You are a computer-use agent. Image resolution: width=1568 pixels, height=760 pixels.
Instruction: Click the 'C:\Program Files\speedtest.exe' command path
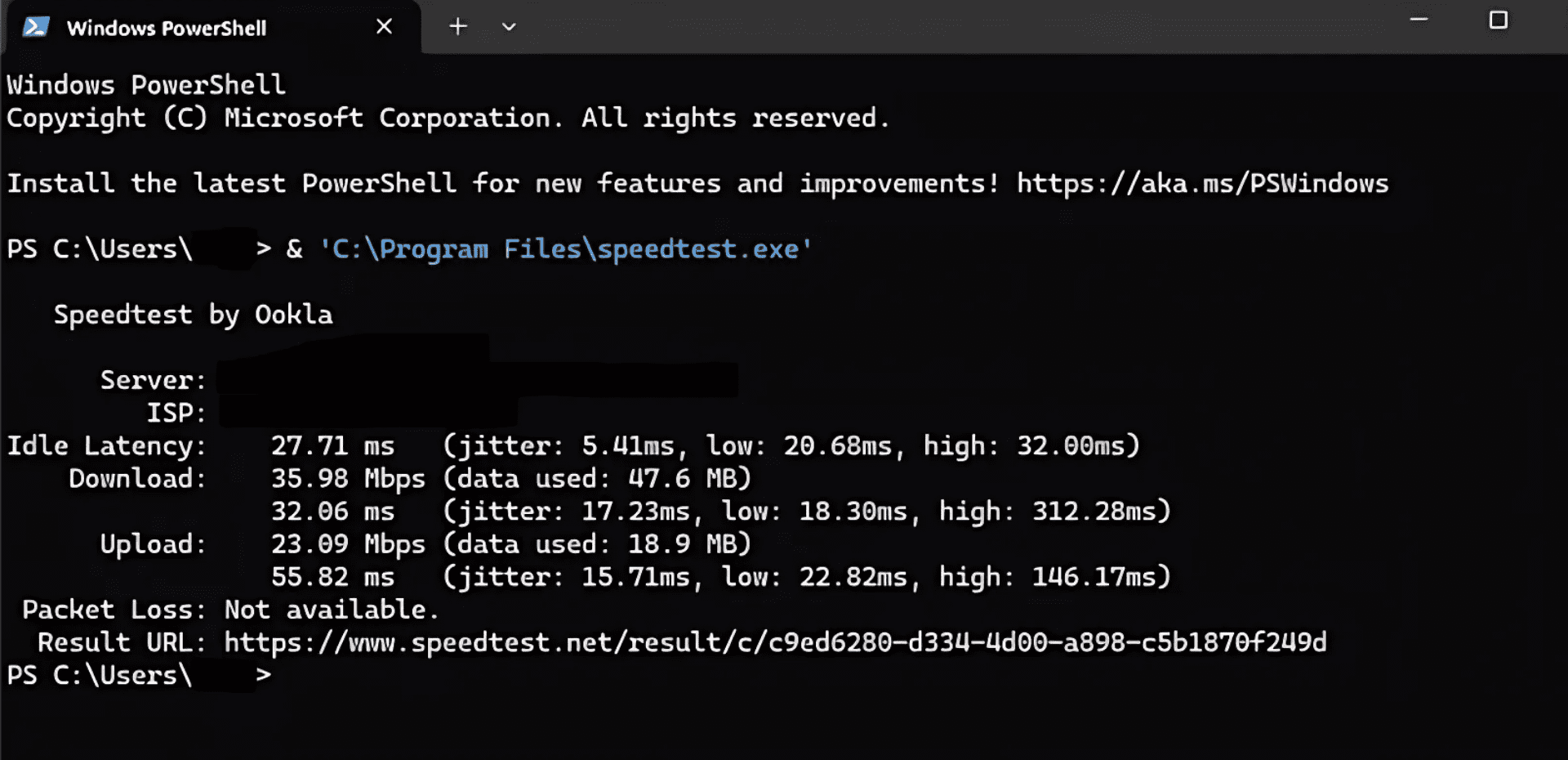(565, 249)
